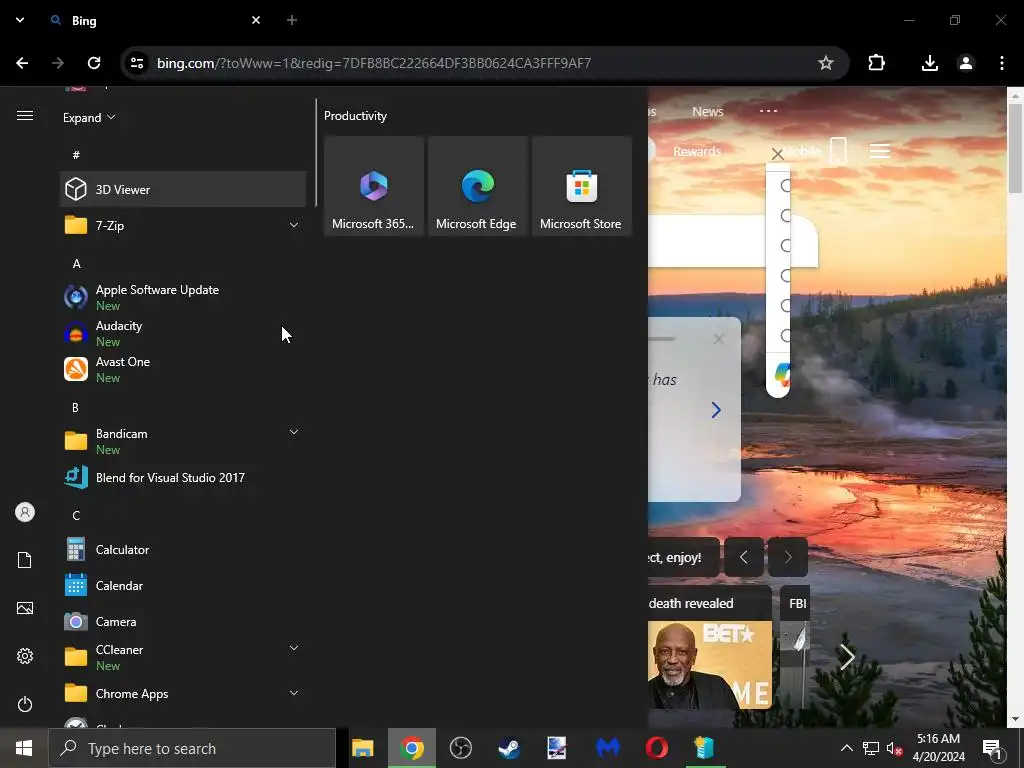This screenshot has height=768, width=1024.
Task: Open Blend for Visual Studio 2017
Action: click(x=183, y=477)
